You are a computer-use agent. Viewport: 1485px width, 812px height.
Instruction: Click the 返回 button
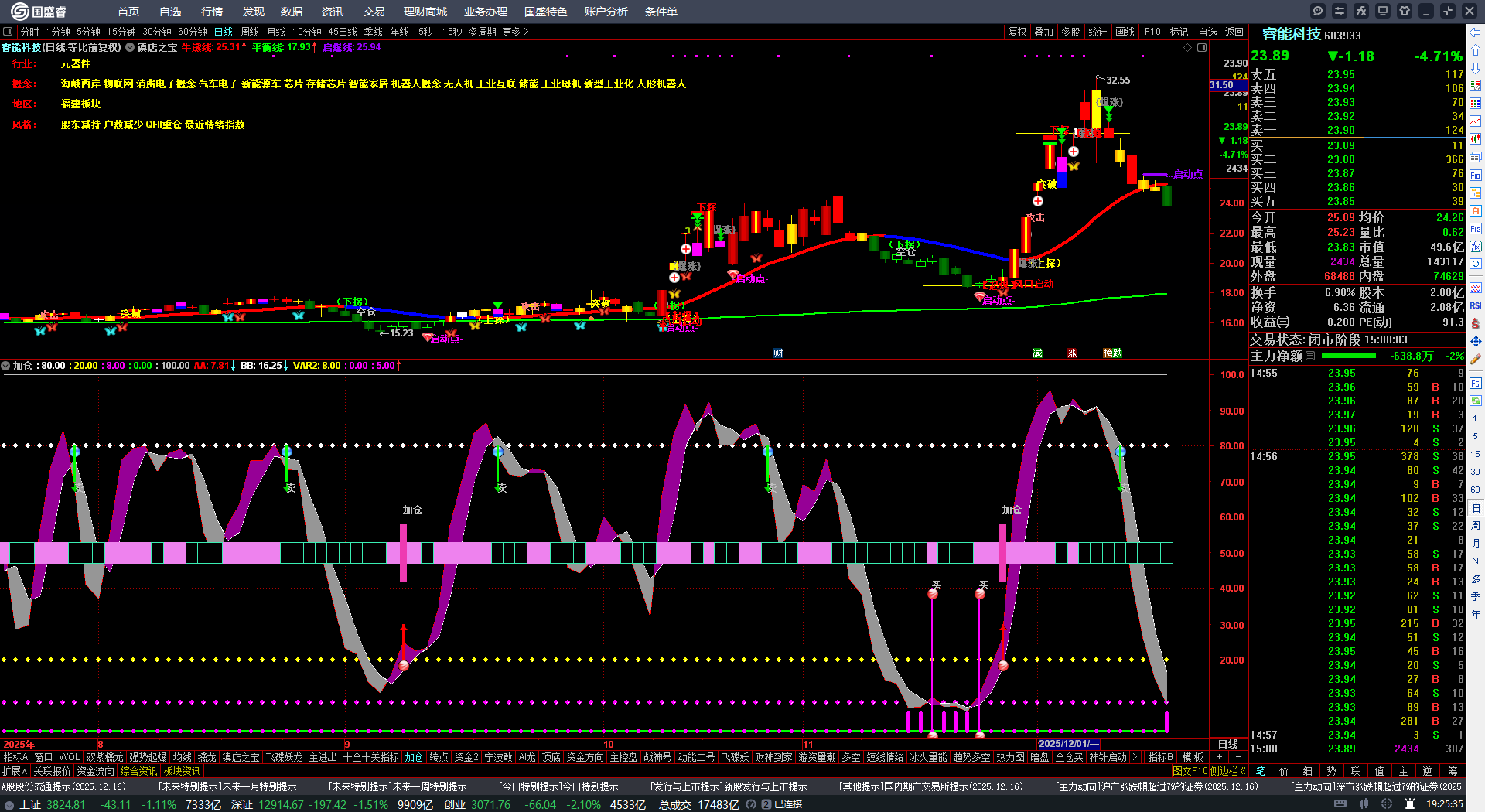(x=1234, y=32)
